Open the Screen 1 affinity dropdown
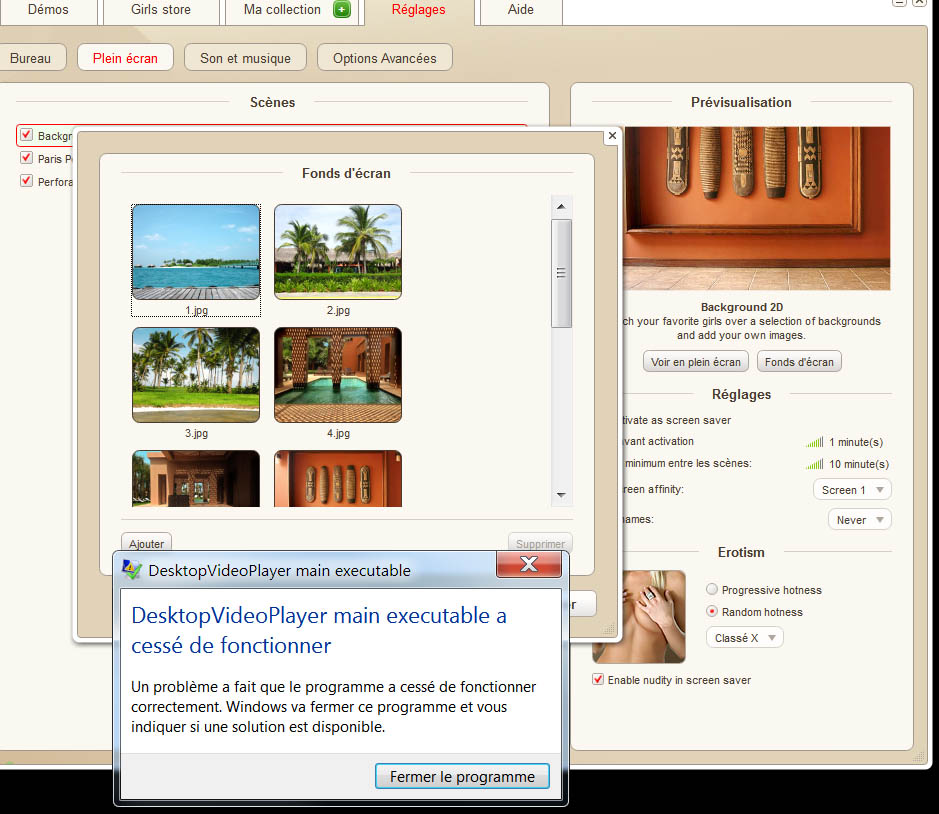 coord(852,490)
